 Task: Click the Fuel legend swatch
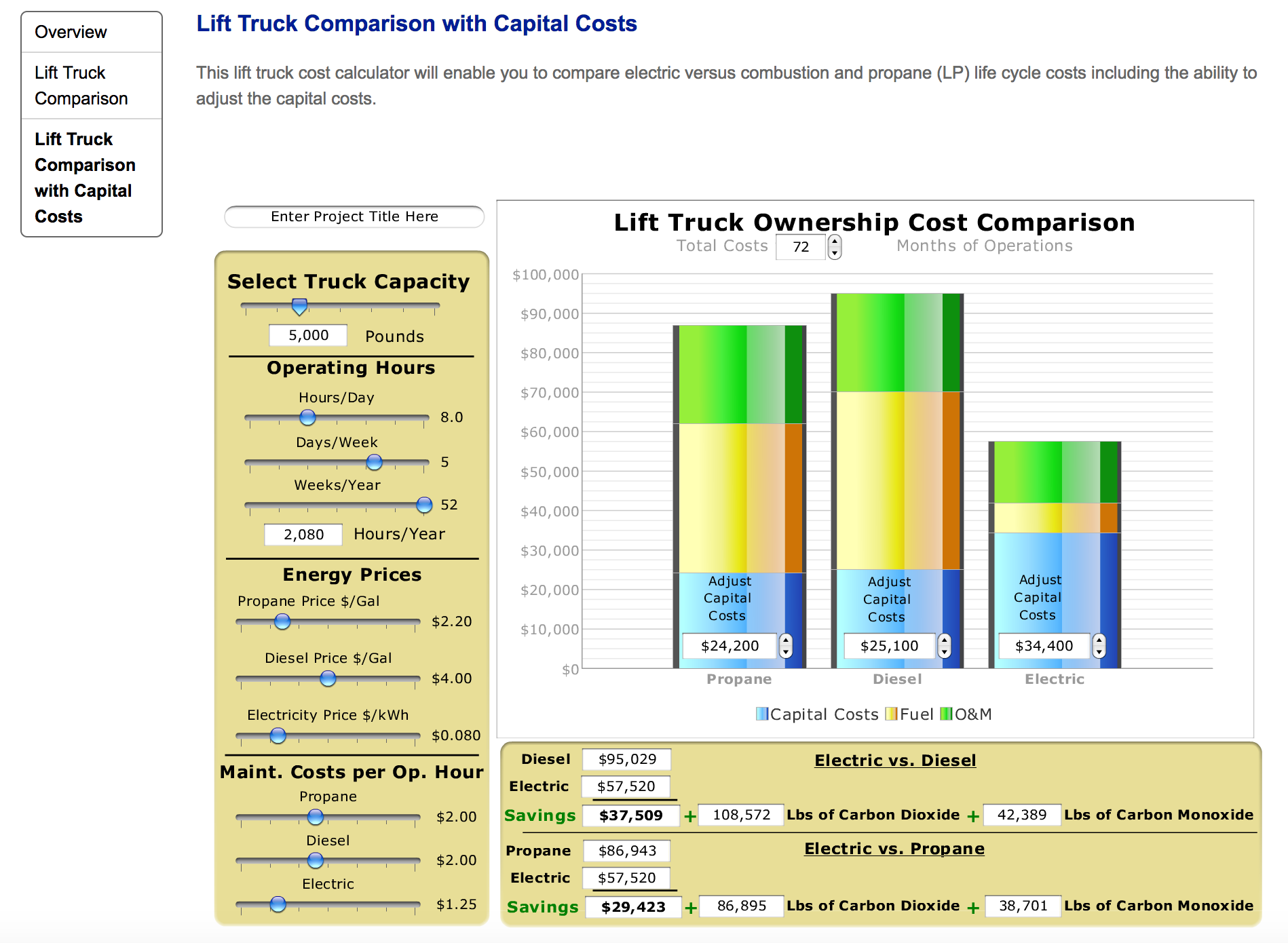coord(892,714)
